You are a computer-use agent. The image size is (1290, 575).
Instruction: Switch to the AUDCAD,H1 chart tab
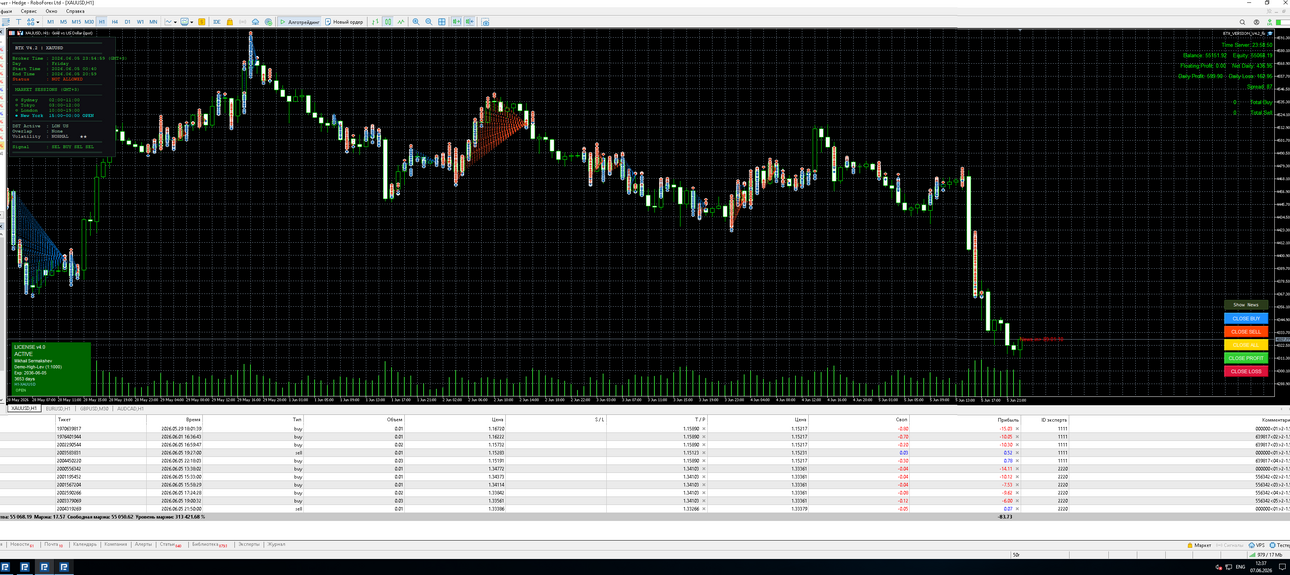click(129, 408)
